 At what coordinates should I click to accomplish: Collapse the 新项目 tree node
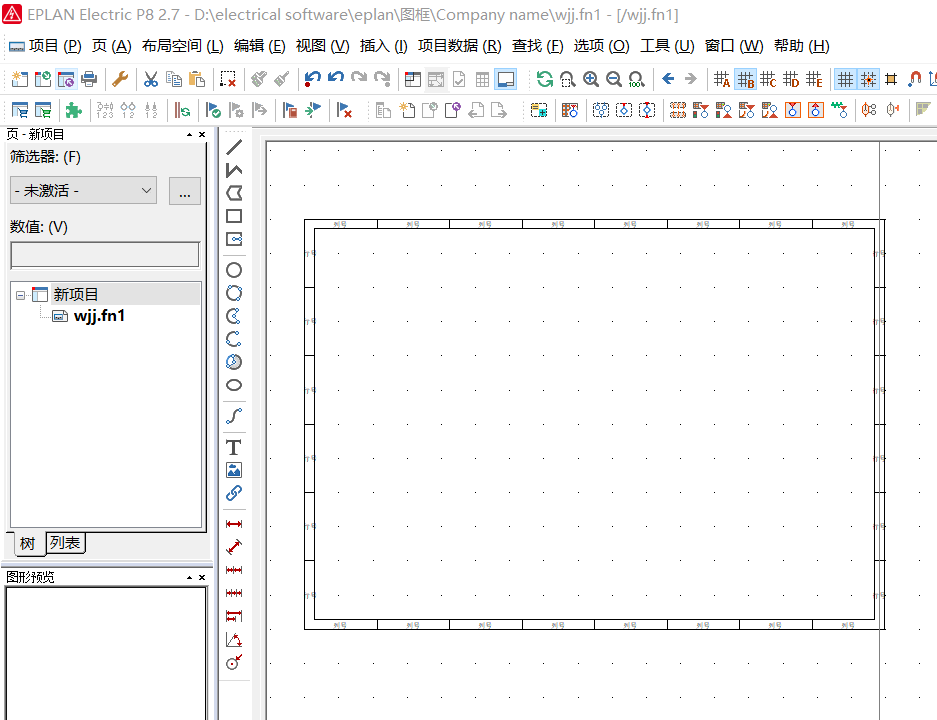coord(20,295)
